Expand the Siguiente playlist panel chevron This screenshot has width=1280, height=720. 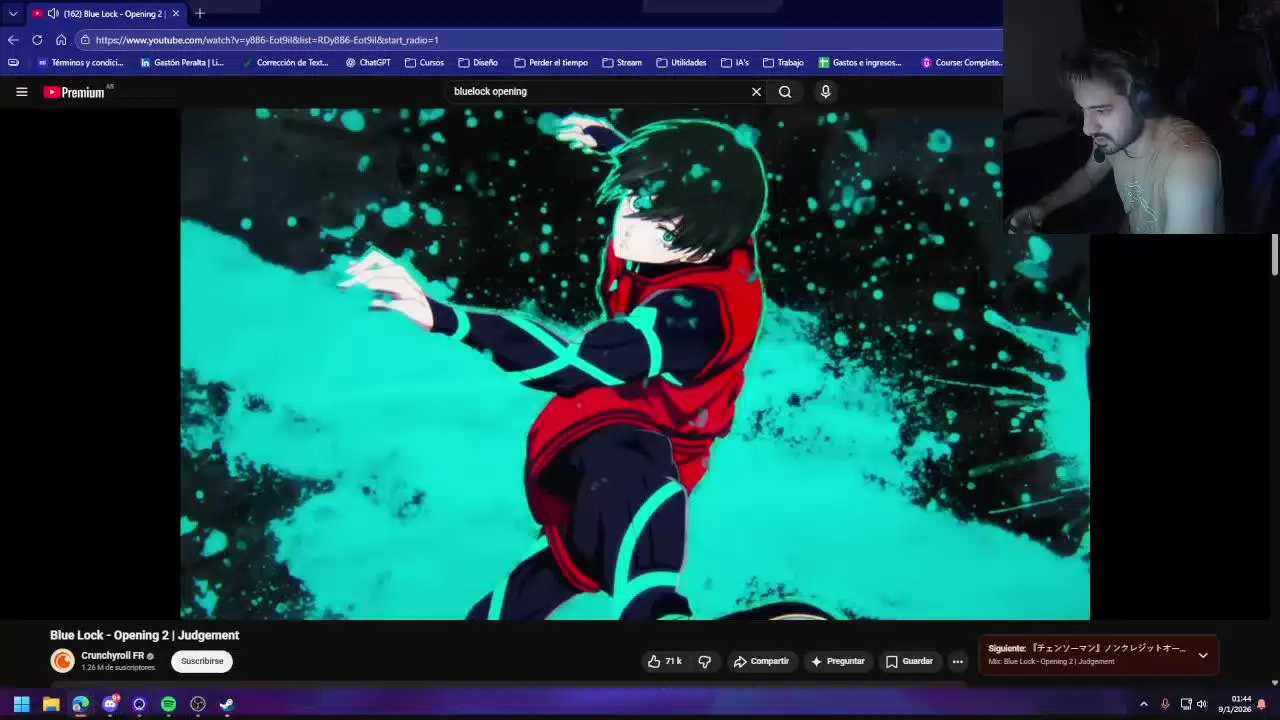click(1203, 655)
